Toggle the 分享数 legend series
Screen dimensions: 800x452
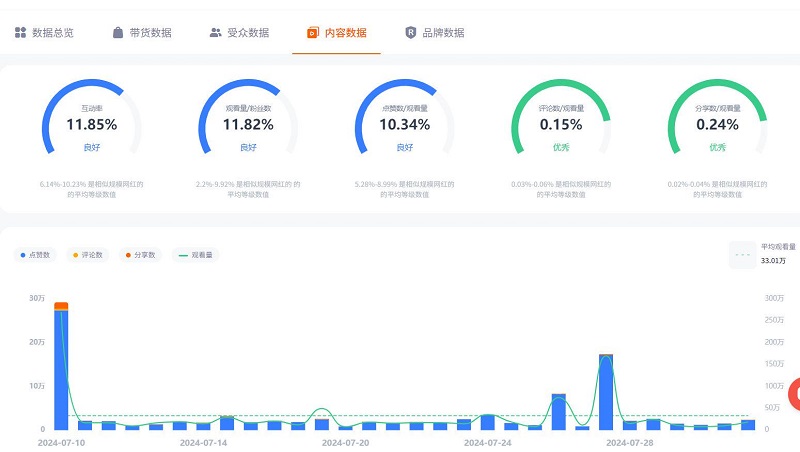coord(140,255)
